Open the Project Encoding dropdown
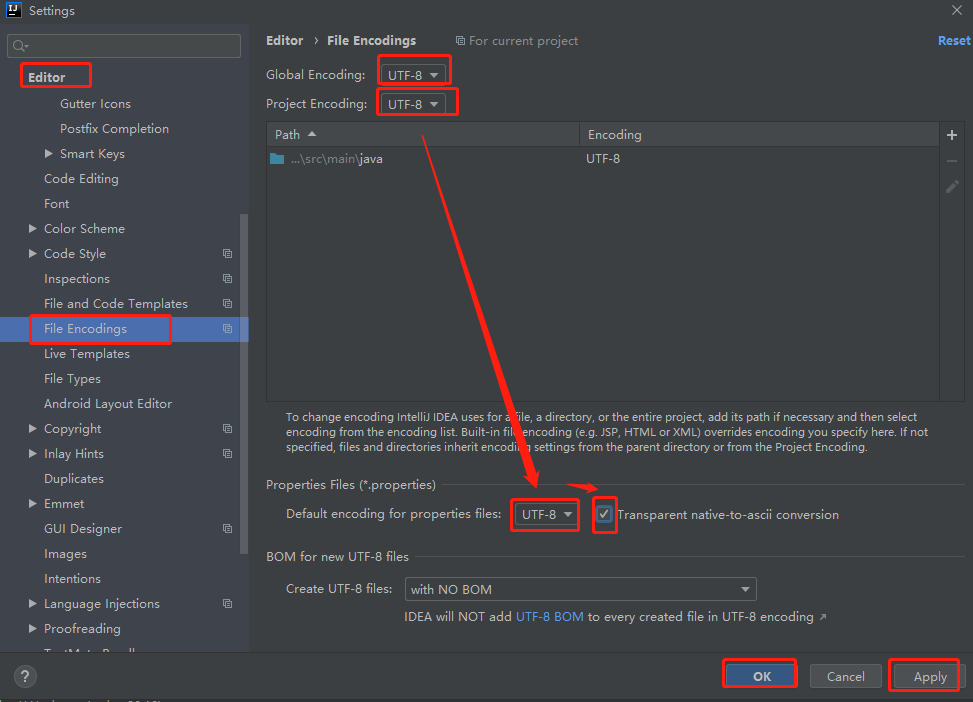 coord(413,104)
